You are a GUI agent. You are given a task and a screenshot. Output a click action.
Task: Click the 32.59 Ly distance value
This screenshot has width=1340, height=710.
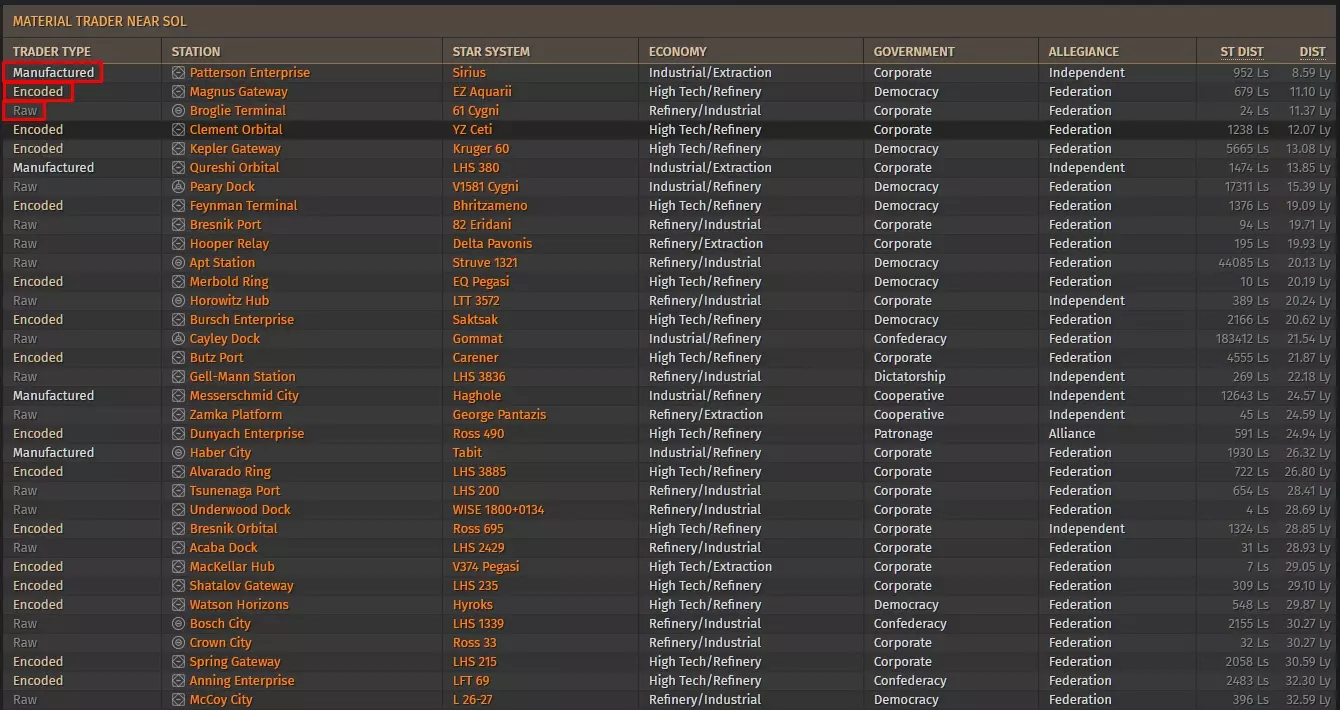pyautogui.click(x=1308, y=700)
